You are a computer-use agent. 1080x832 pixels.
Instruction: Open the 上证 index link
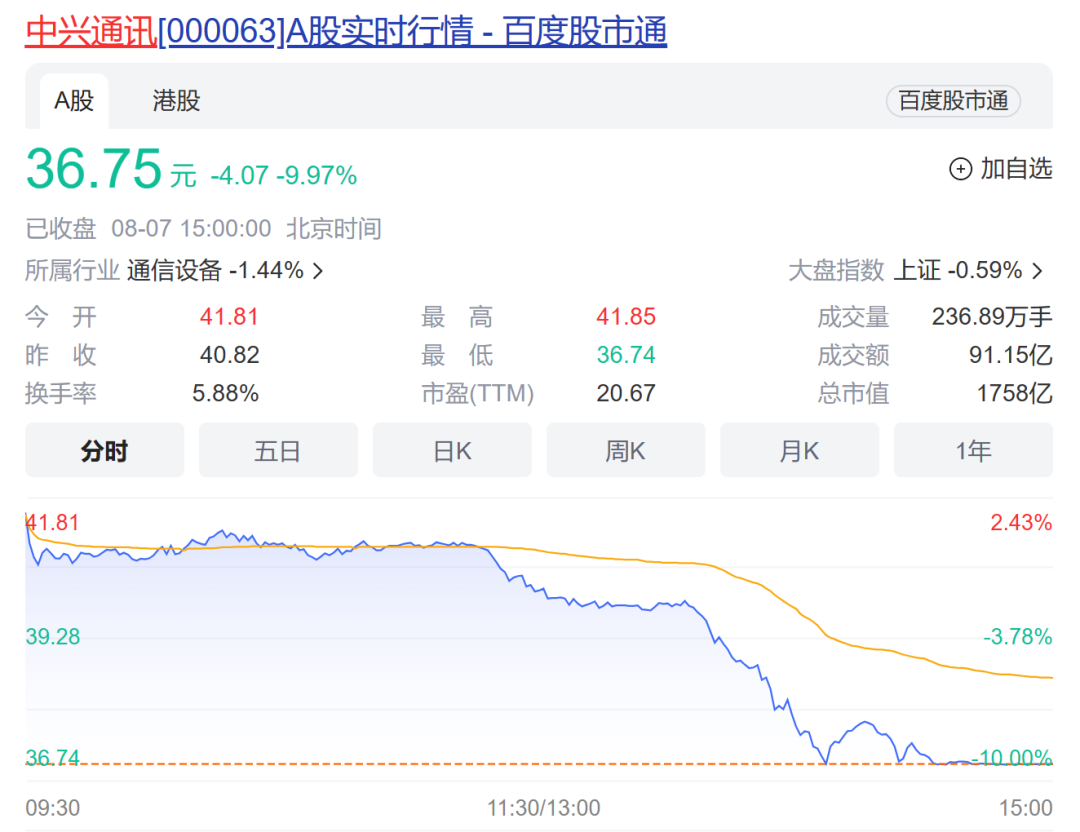coord(957,270)
